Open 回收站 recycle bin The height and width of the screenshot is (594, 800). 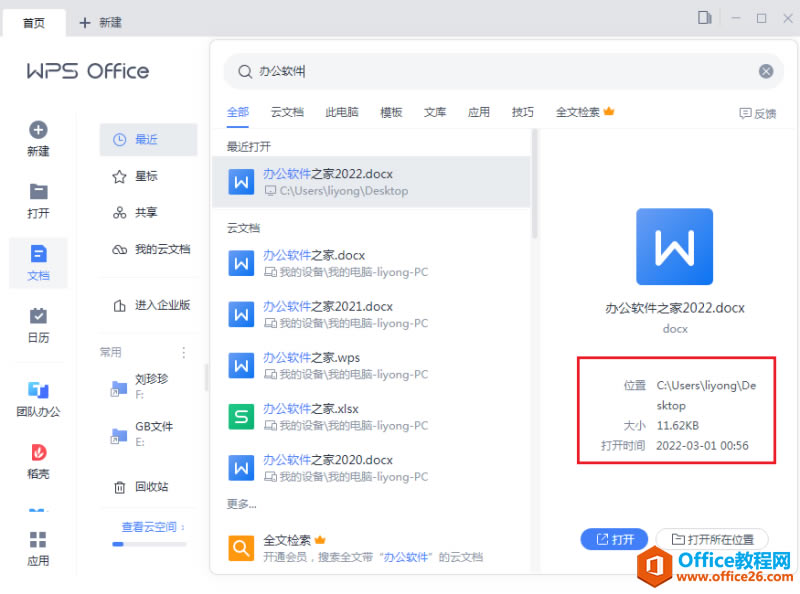(151, 487)
